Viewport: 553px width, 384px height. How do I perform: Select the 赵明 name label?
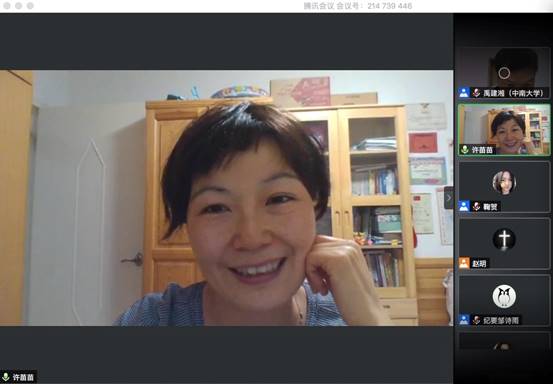coord(479,263)
